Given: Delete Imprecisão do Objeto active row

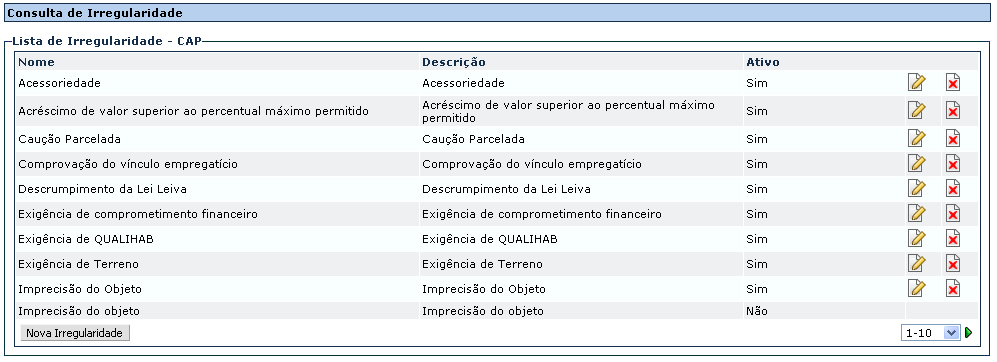Looking at the screenshot, I should click(x=952, y=289).
